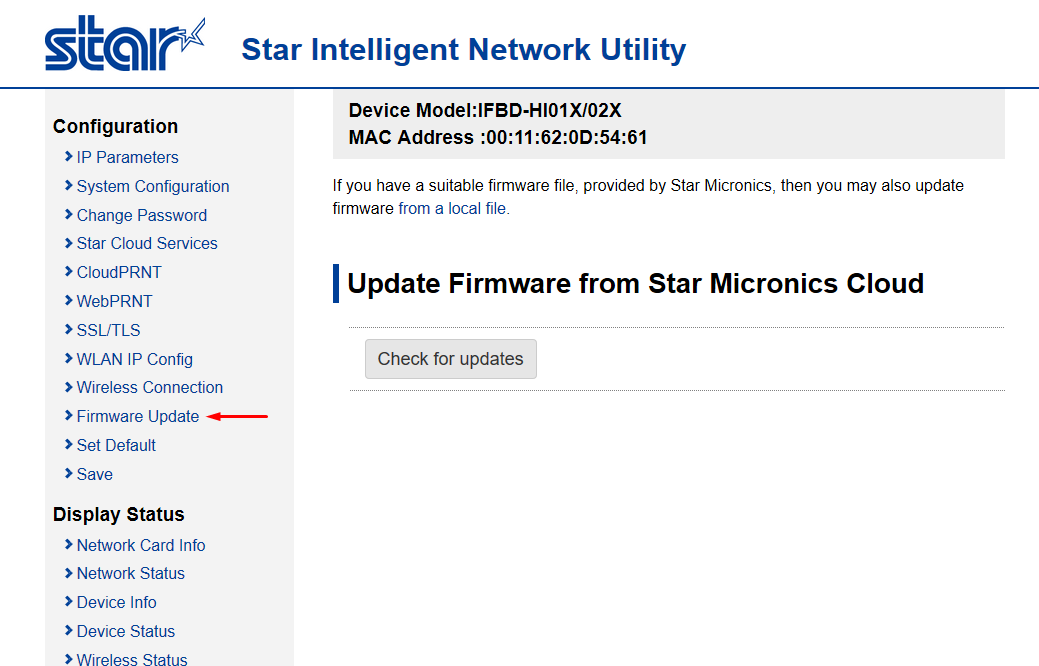Screen dimensions: 1039x666
Task: Open Device Status page
Action: click(125, 631)
